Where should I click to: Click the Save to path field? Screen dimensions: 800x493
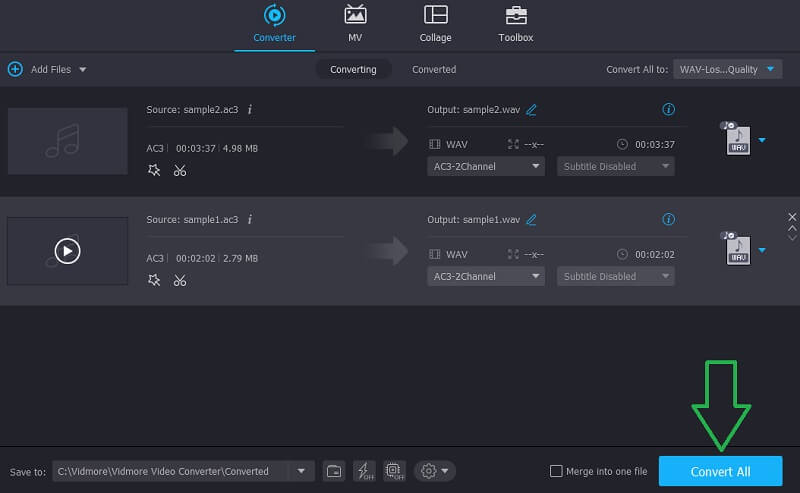click(170, 471)
